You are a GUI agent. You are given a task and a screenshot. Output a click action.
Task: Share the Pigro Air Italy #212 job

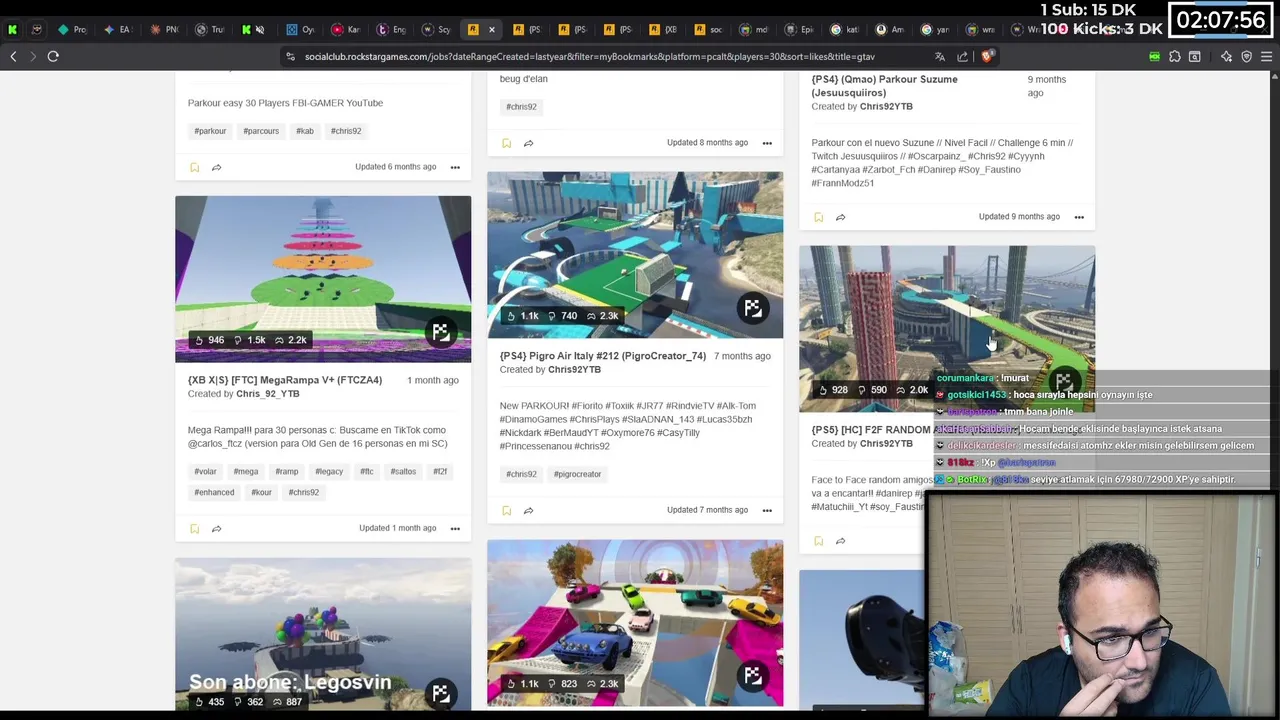(528, 510)
